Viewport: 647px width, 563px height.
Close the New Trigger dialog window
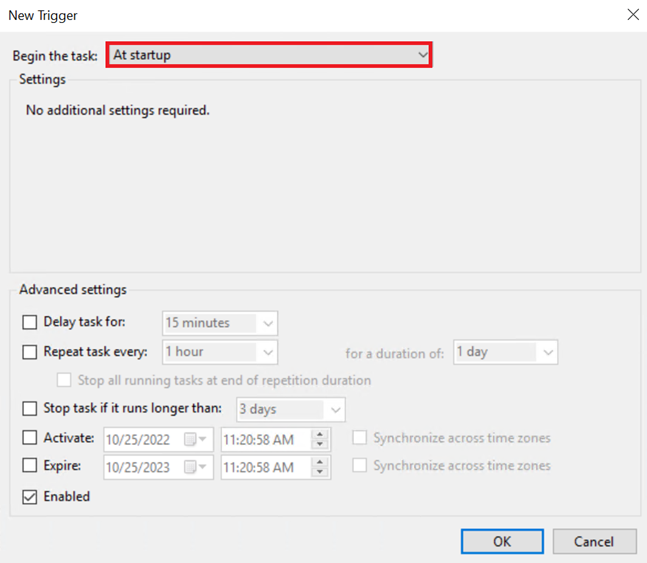[x=632, y=15]
